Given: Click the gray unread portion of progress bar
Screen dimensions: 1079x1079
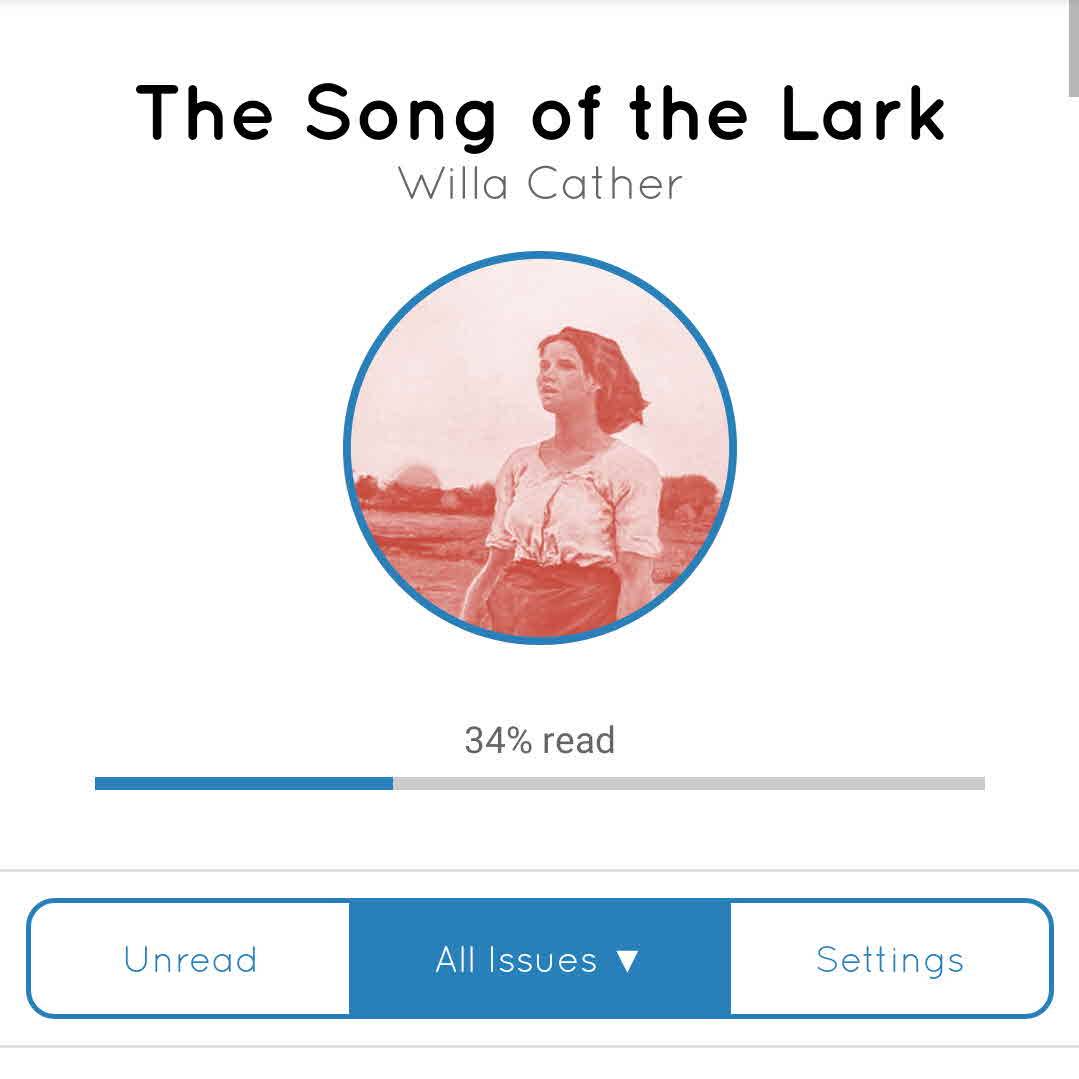Looking at the screenshot, I should (688, 783).
